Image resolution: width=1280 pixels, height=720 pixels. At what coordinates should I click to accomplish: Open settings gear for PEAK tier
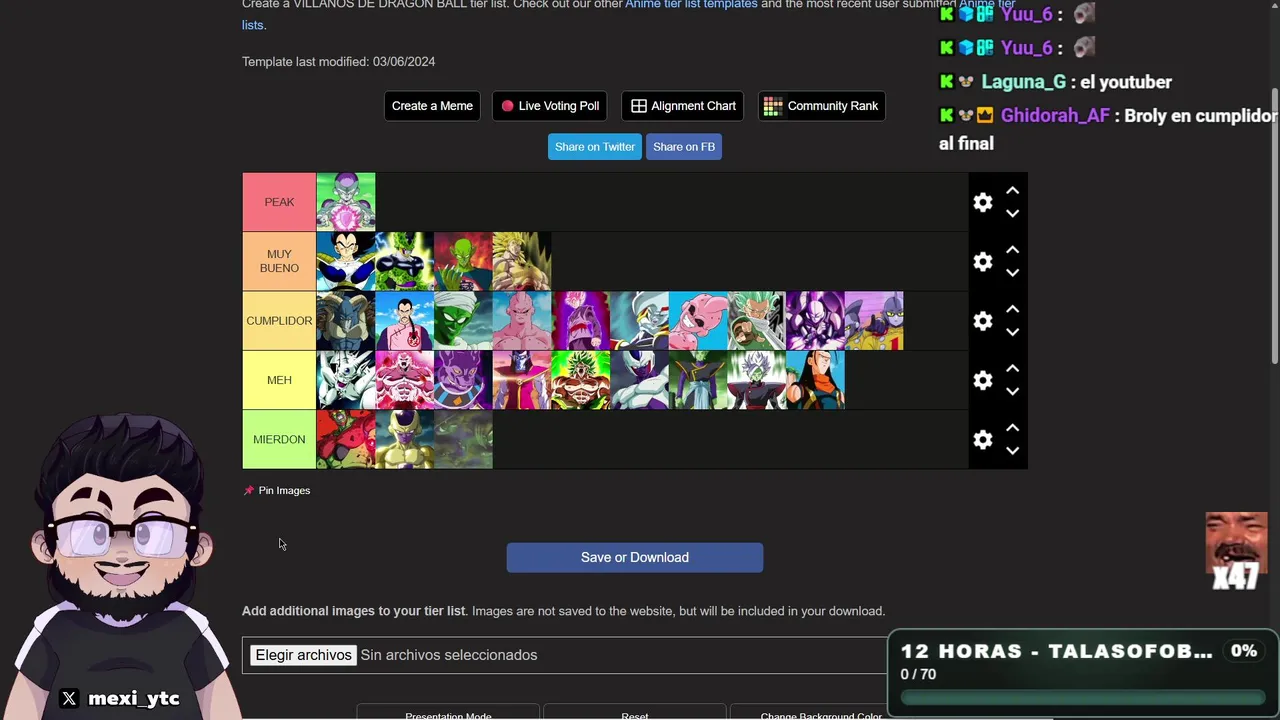[983, 202]
